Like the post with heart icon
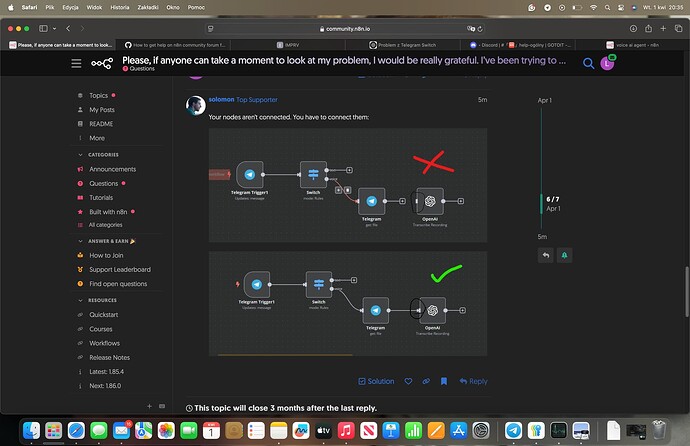Image resolution: width=690 pixels, height=446 pixels. click(408, 381)
